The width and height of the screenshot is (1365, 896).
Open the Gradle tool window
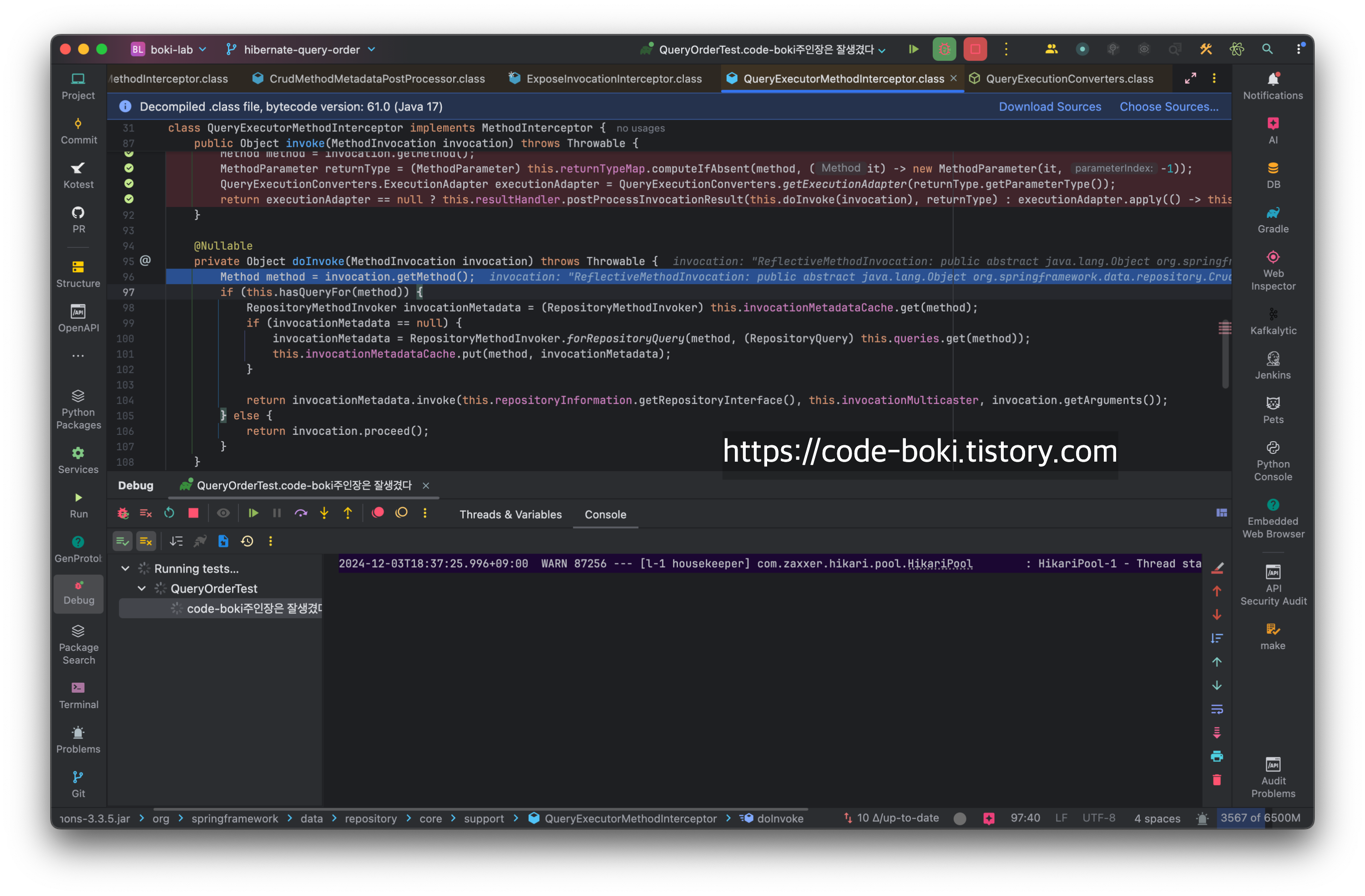click(x=1272, y=220)
